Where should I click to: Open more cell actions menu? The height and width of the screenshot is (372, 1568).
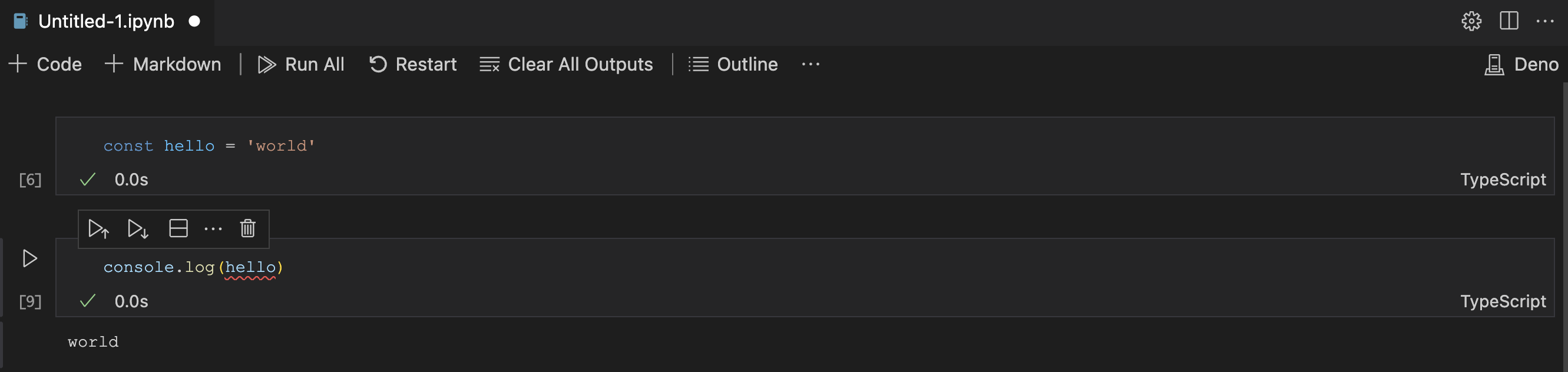(213, 229)
